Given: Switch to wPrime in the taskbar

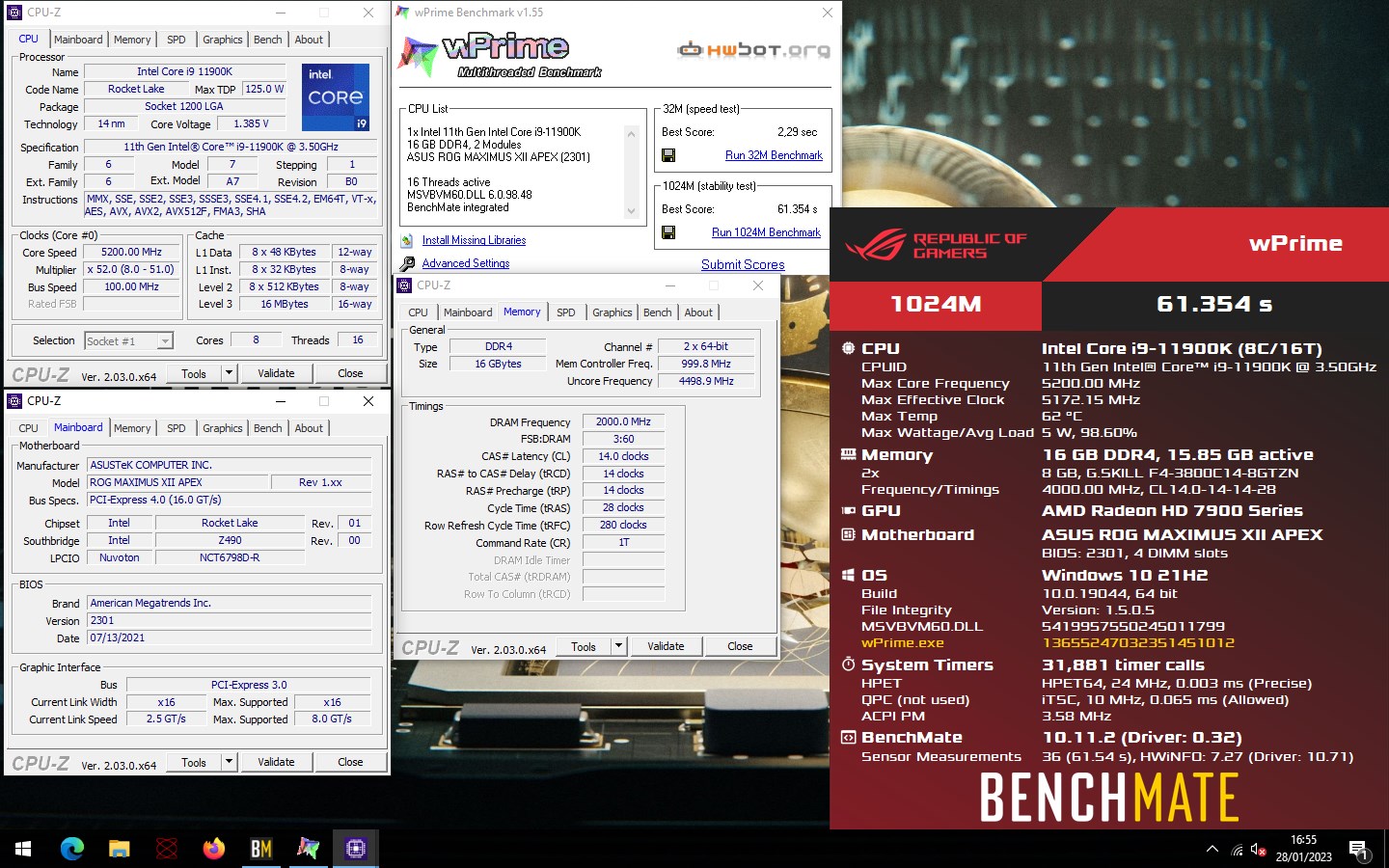Looking at the screenshot, I should (x=308, y=849).
